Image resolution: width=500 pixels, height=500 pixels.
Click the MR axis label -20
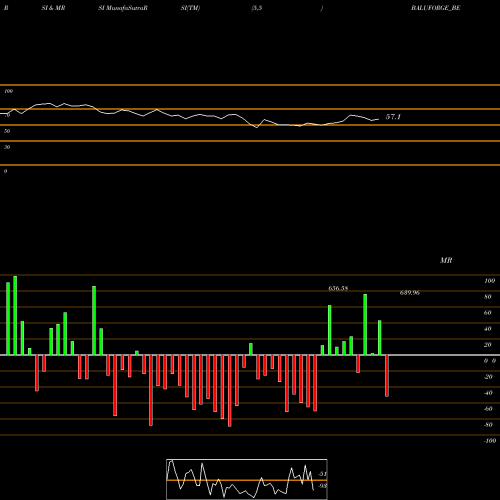(488, 377)
